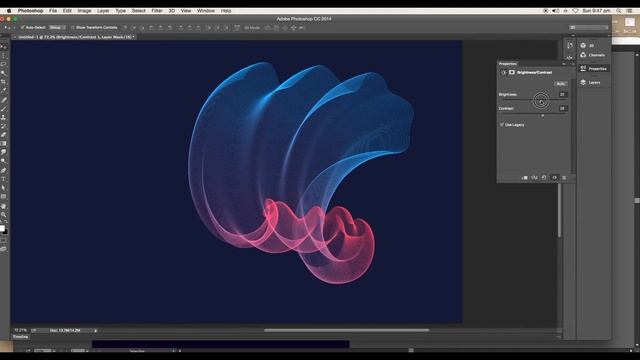Select the Lasso tool

click(4, 64)
